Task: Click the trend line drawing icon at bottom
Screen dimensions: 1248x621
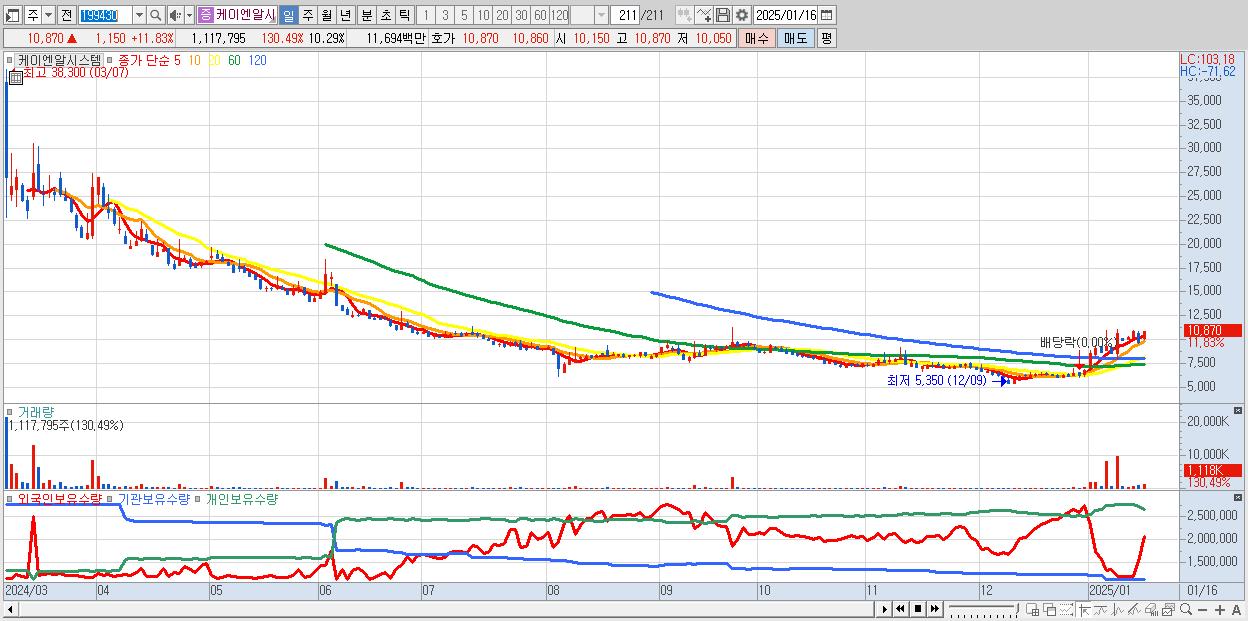Action: click(1134, 610)
